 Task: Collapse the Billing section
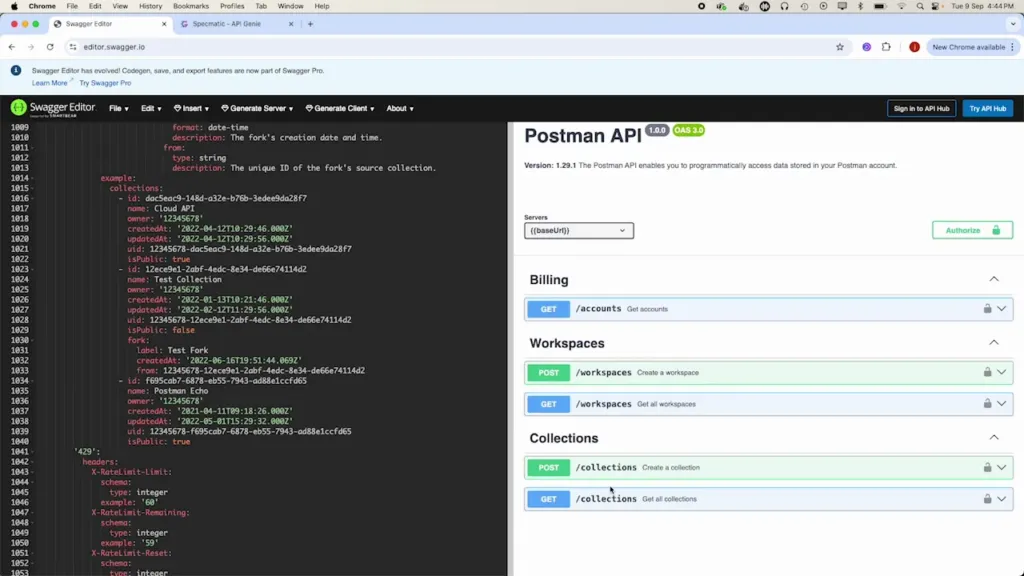993,280
